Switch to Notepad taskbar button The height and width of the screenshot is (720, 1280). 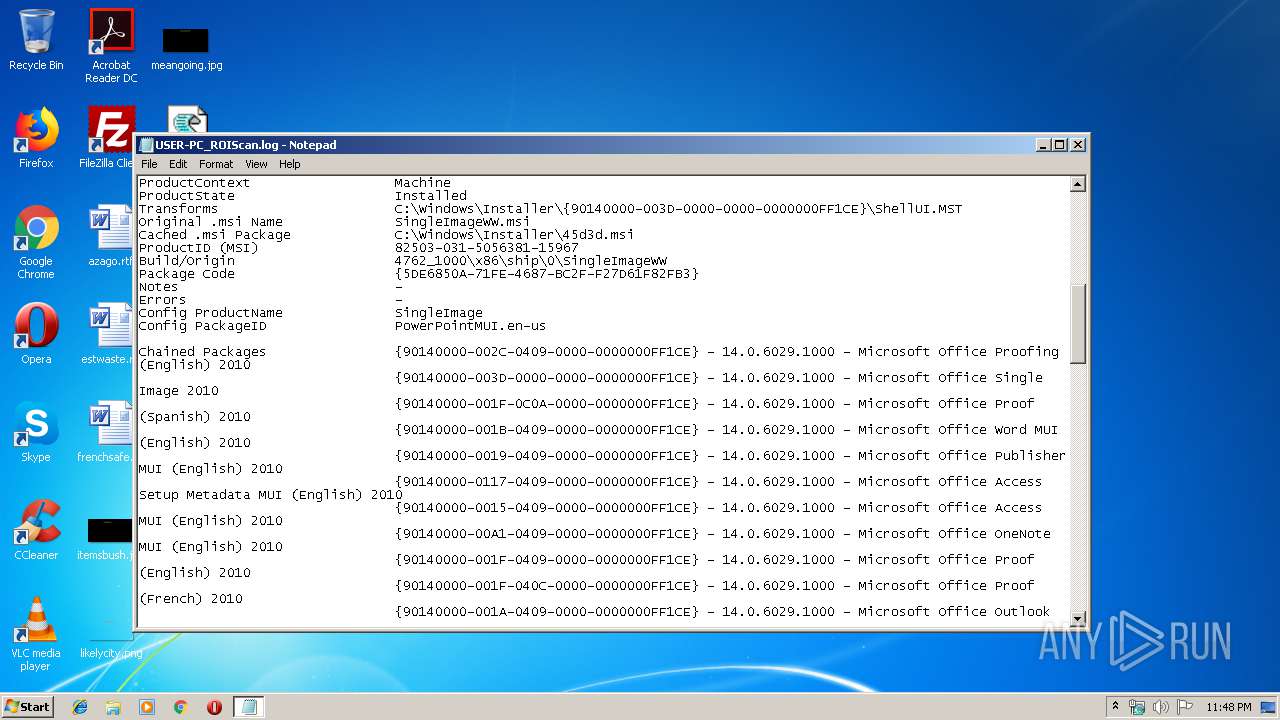(x=249, y=707)
